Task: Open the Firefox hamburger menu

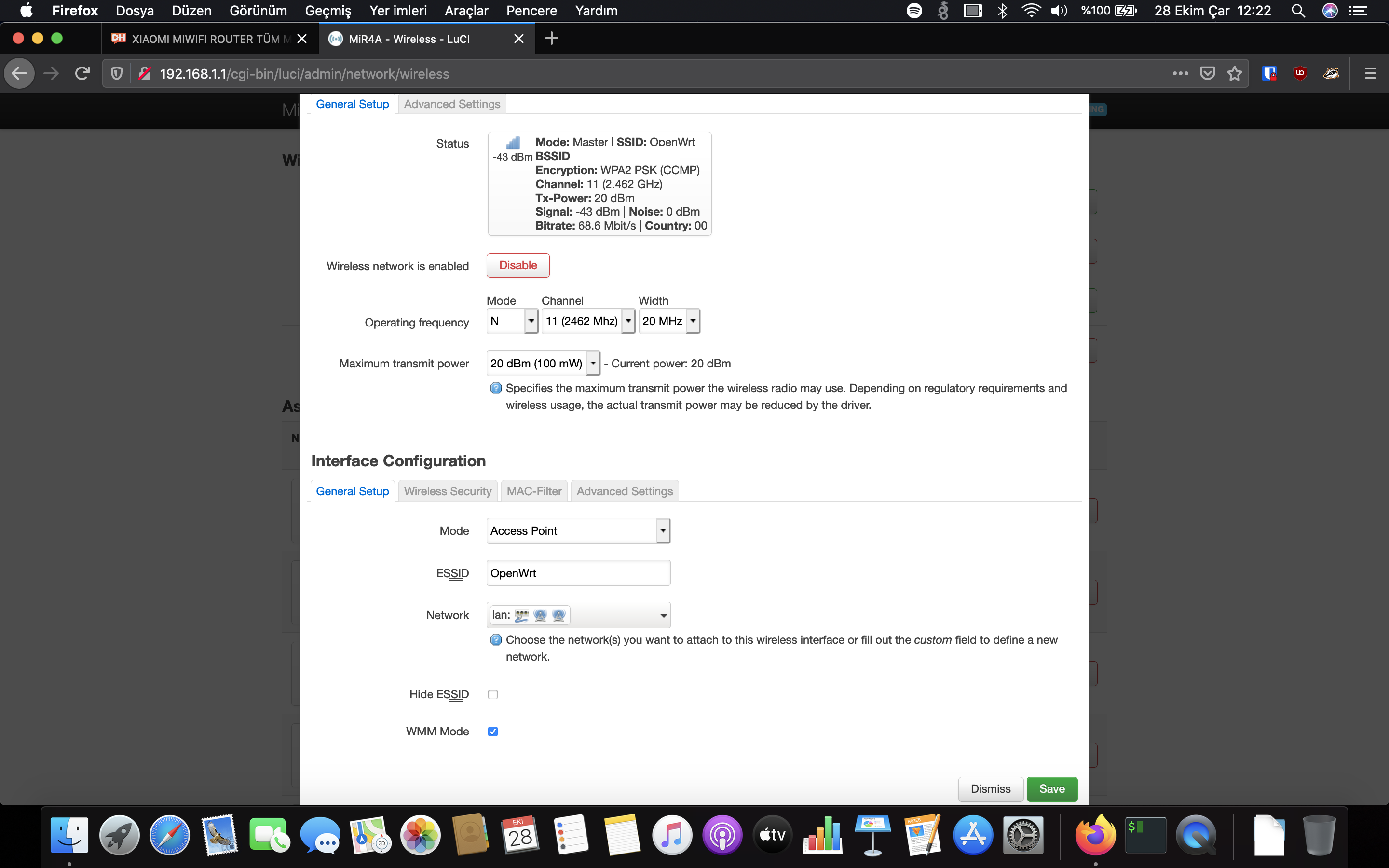Action: pos(1370,73)
